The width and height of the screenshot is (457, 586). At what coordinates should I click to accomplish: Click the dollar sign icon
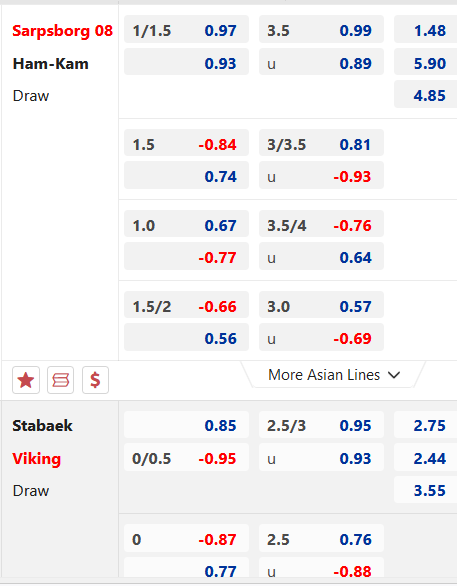tap(95, 380)
